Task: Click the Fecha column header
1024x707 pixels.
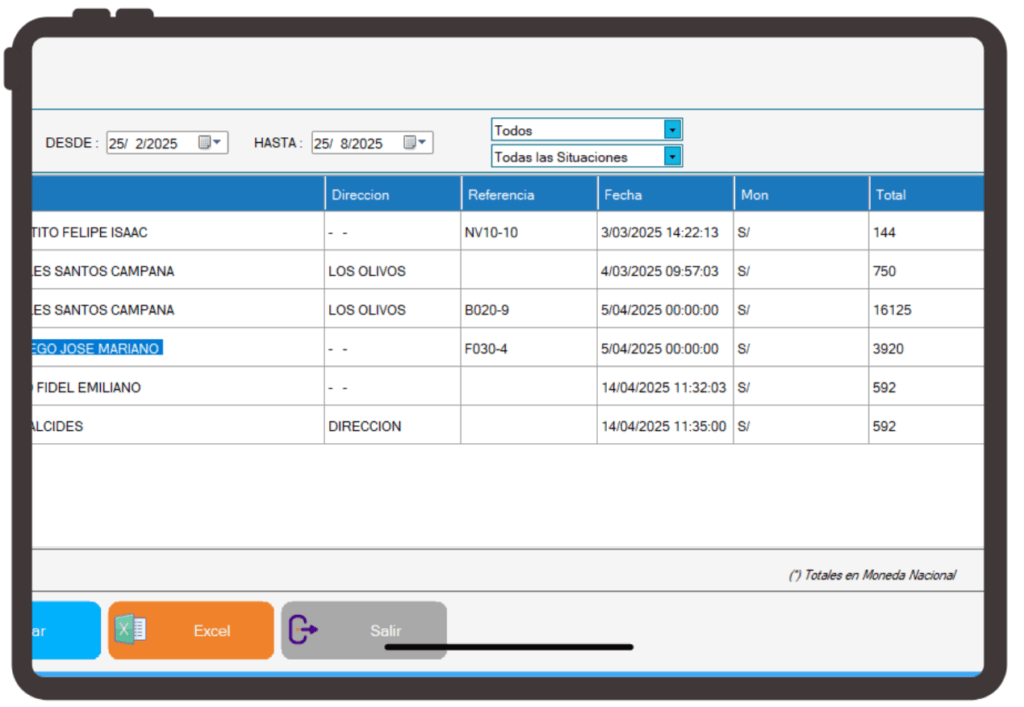Action: coord(664,195)
